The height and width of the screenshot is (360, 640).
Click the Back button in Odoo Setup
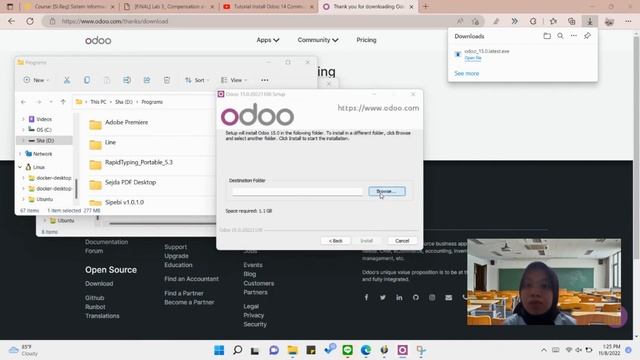(336, 241)
